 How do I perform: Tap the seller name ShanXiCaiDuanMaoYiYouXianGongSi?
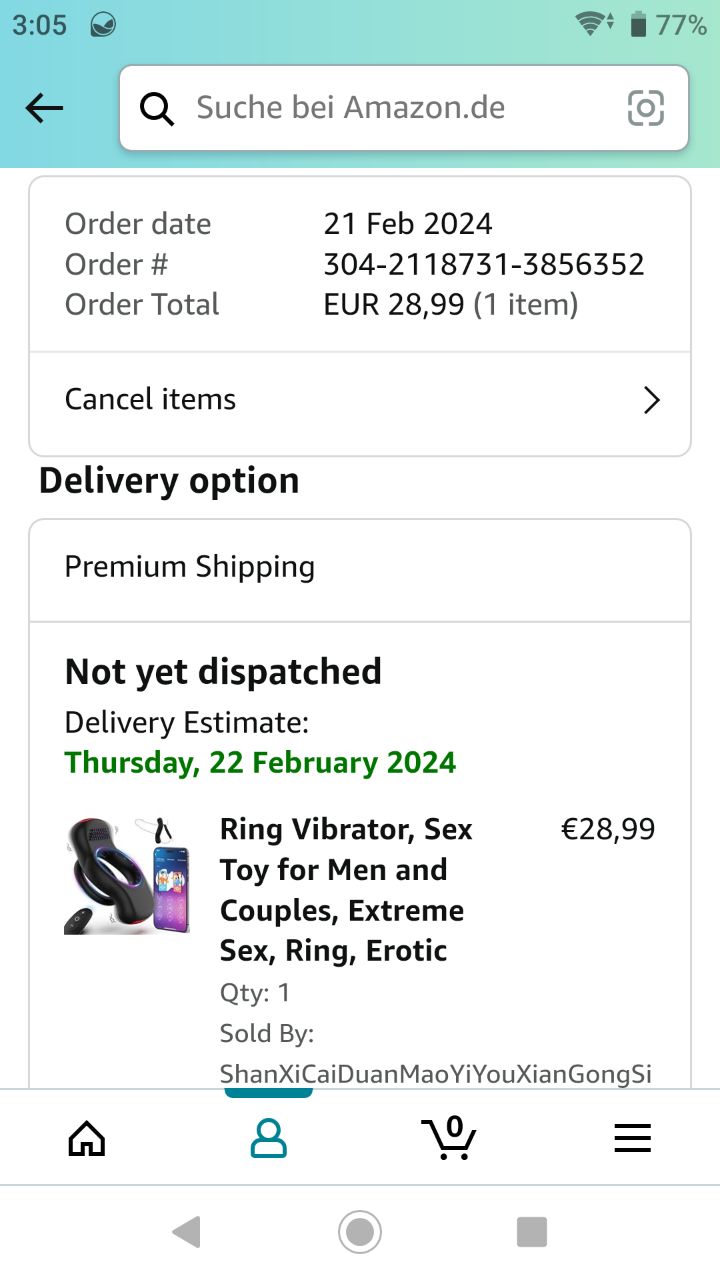click(x=436, y=1074)
